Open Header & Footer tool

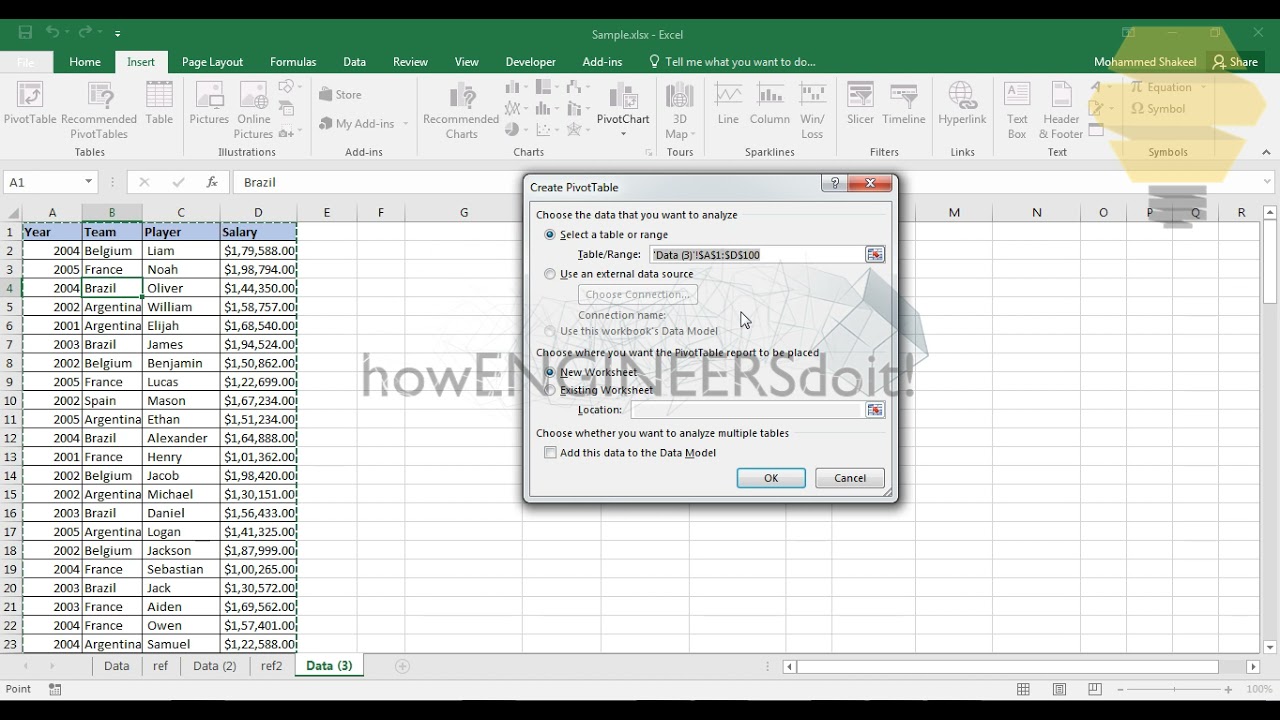(1061, 110)
